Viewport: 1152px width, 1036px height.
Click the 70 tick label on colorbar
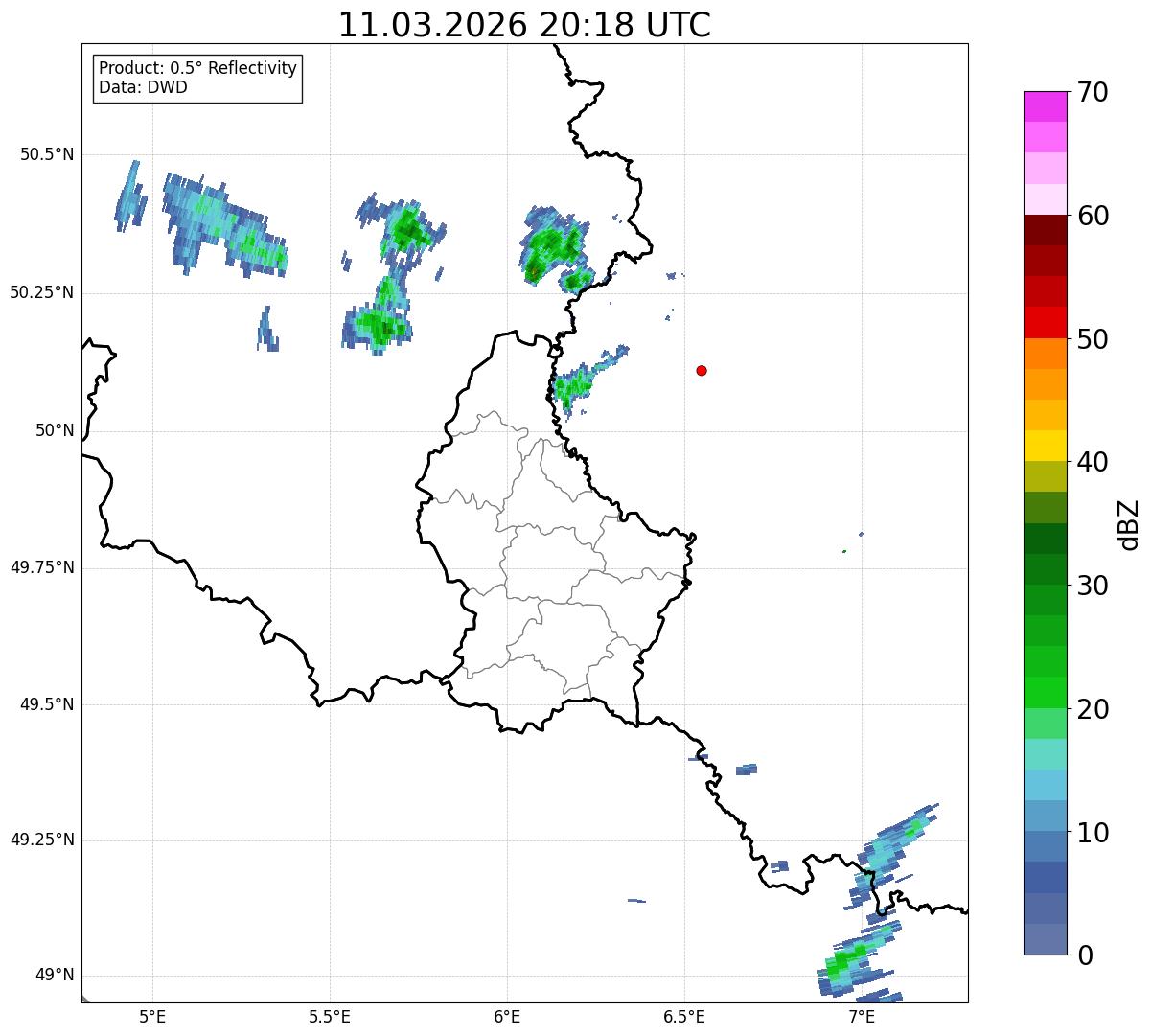tap(1093, 92)
